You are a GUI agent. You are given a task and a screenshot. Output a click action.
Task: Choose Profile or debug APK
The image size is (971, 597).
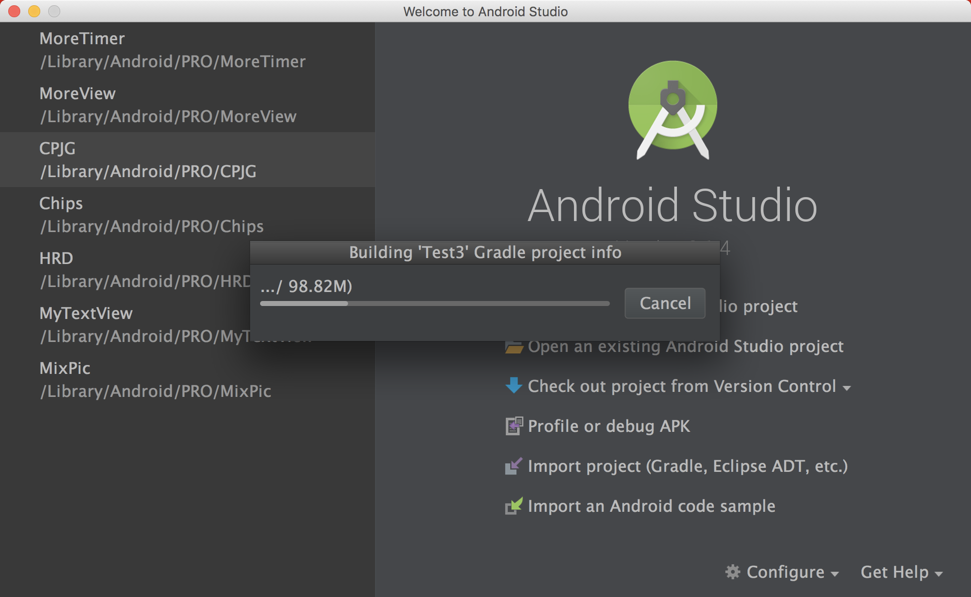pyautogui.click(x=608, y=426)
